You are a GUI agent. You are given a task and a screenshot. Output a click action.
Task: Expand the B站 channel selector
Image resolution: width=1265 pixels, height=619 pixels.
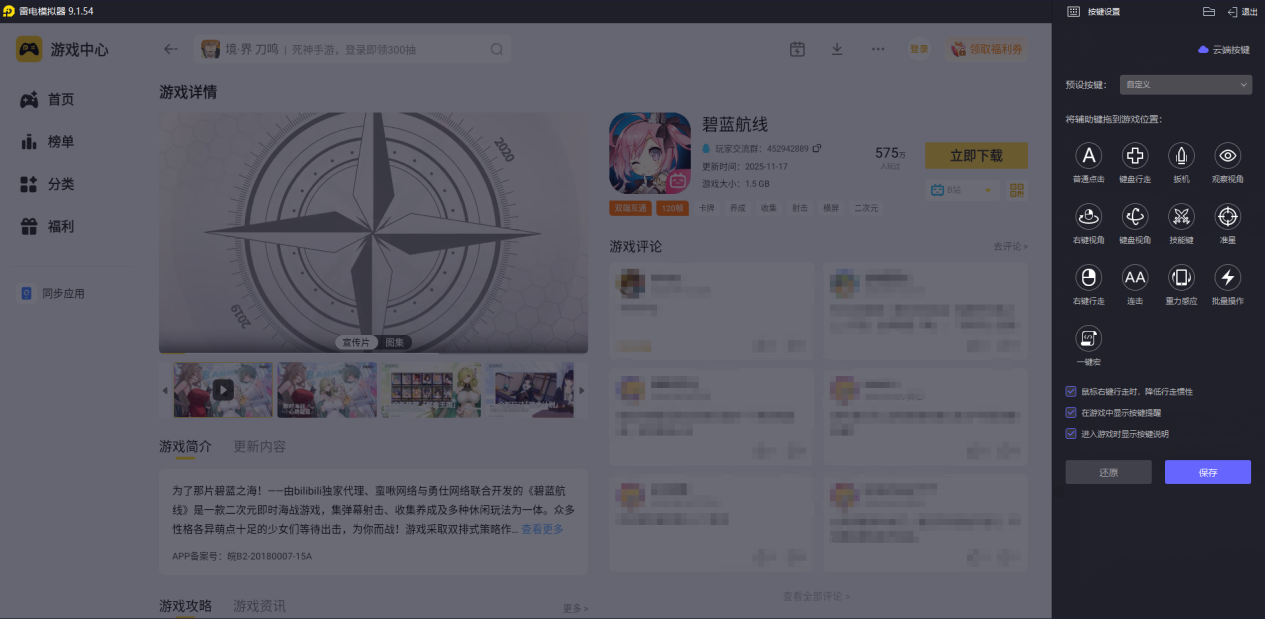click(x=962, y=190)
